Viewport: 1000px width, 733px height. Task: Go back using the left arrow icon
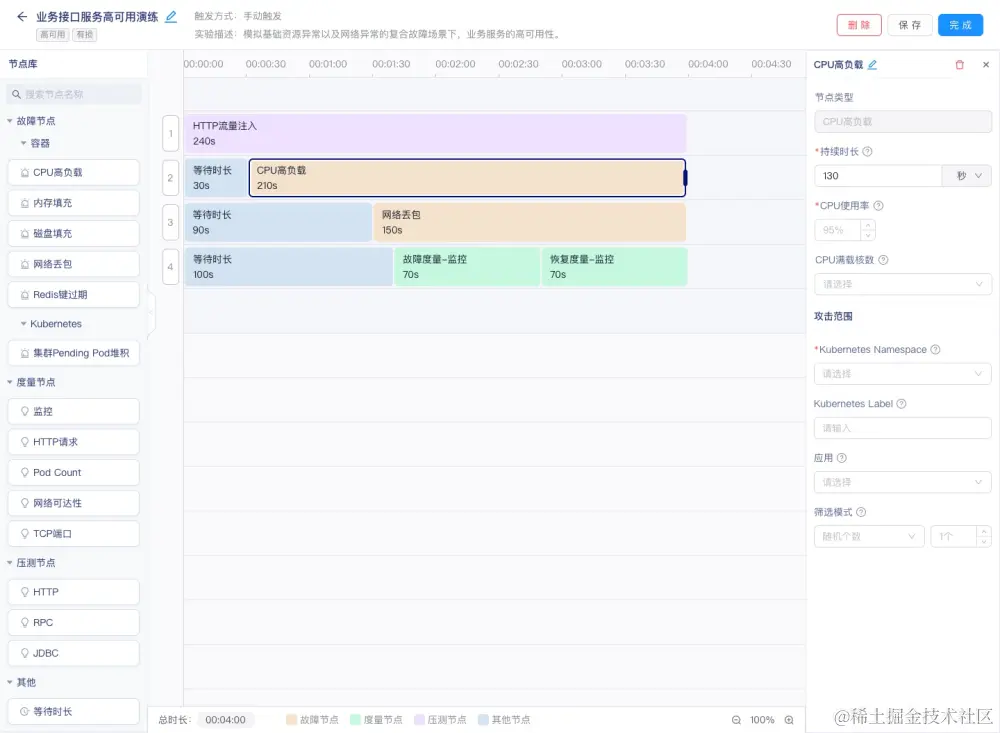click(x=22, y=17)
